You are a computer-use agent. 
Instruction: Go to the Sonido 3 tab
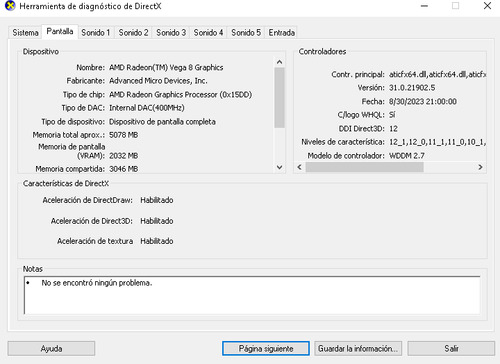[171, 33]
